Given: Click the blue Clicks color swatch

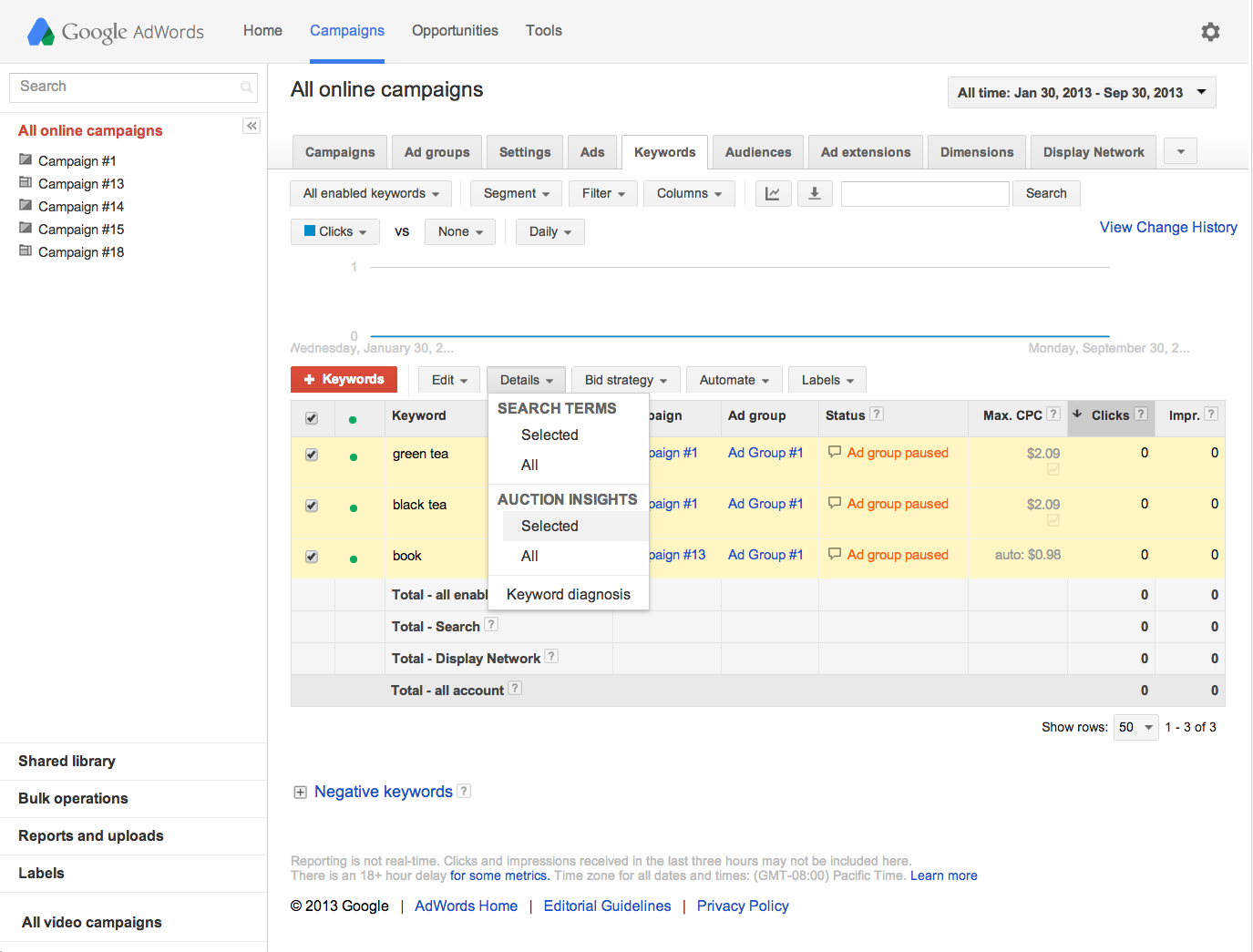Looking at the screenshot, I should pos(310,231).
